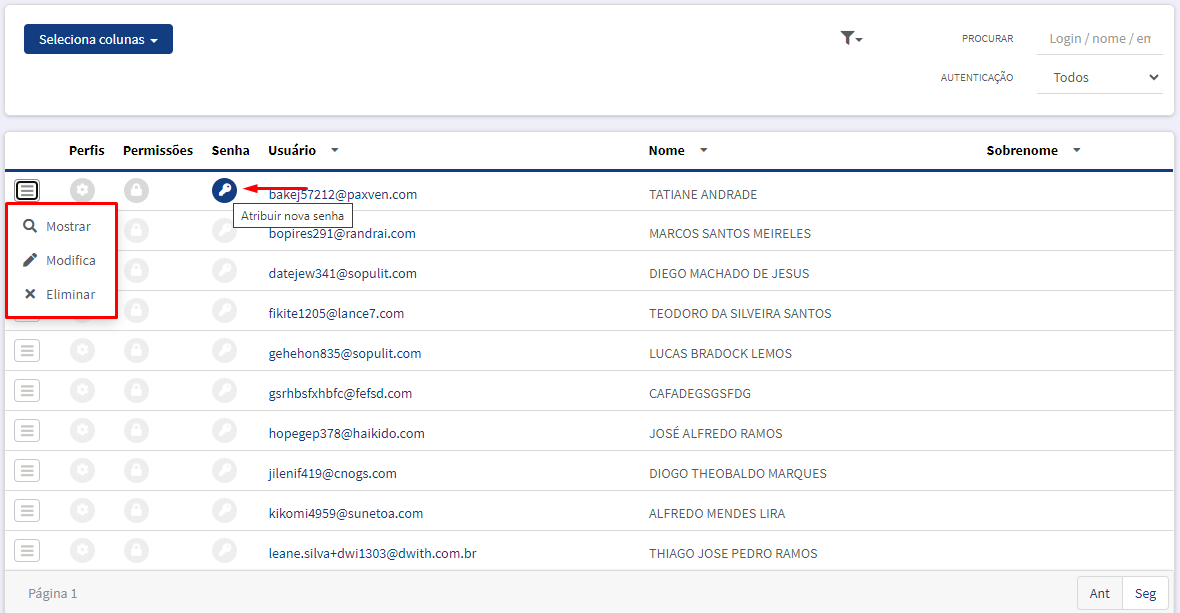Open the permissions lock for gehehon835@sopulit.com

136,351
